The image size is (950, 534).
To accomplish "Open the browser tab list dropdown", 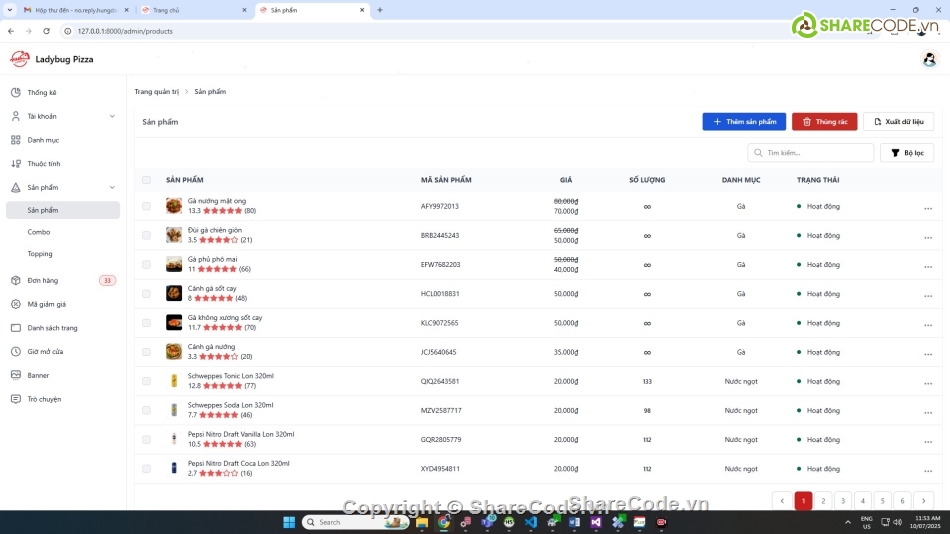I will click(x=10, y=10).
